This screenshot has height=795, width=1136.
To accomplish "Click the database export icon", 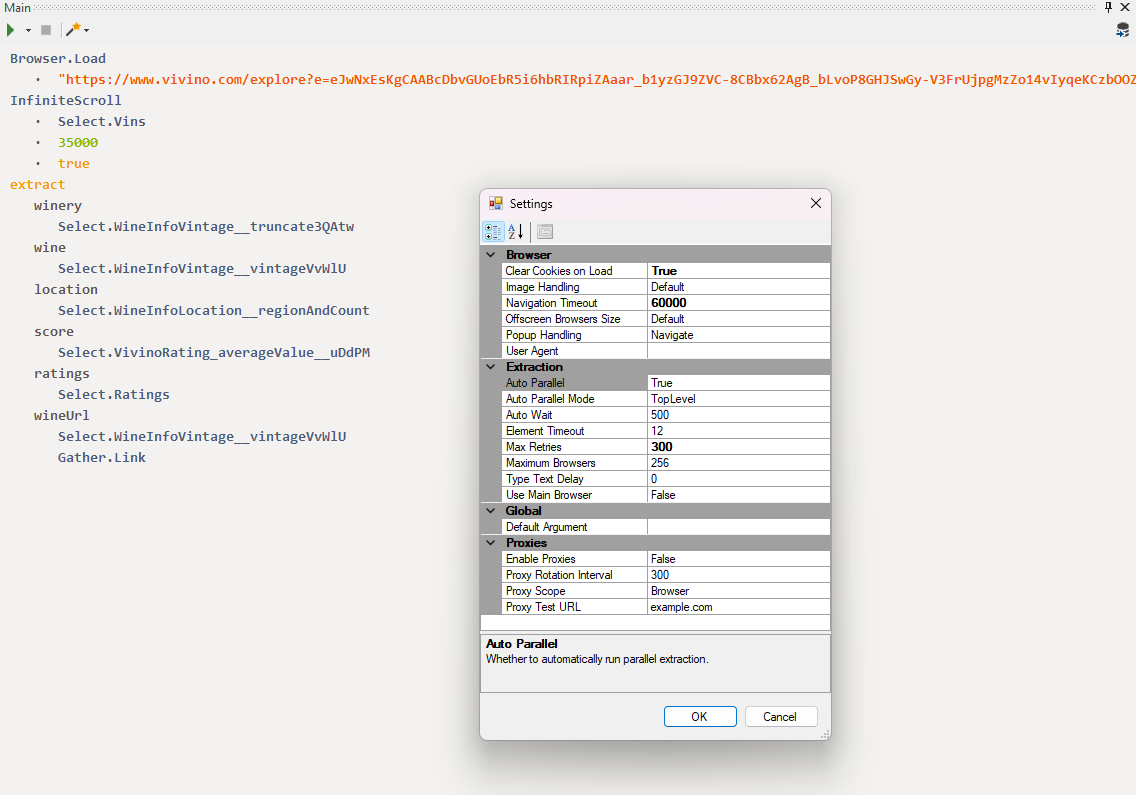I will click(x=1122, y=30).
